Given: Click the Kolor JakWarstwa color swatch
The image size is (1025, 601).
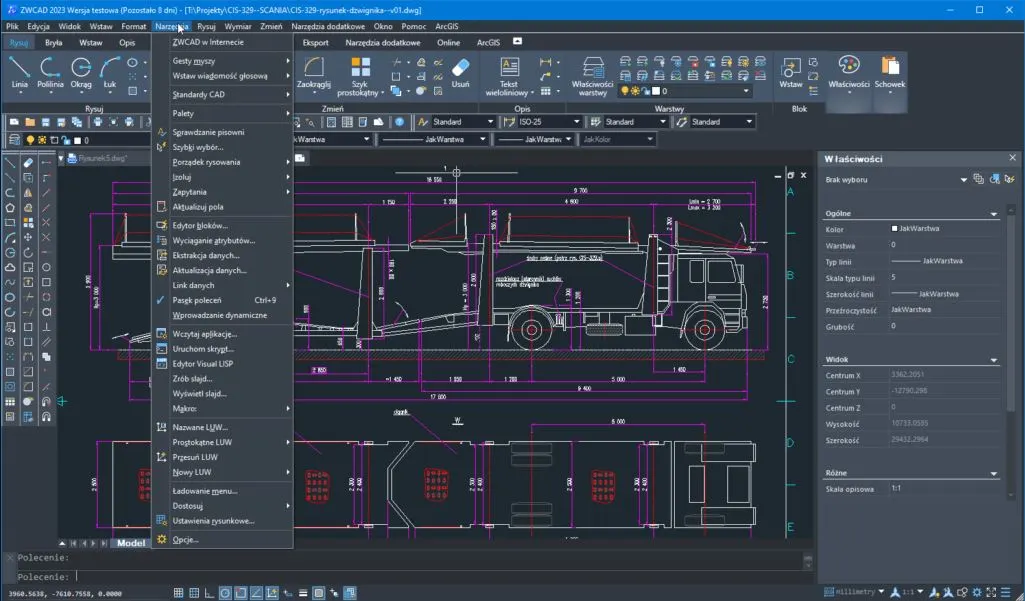Looking at the screenshot, I should (x=895, y=229).
